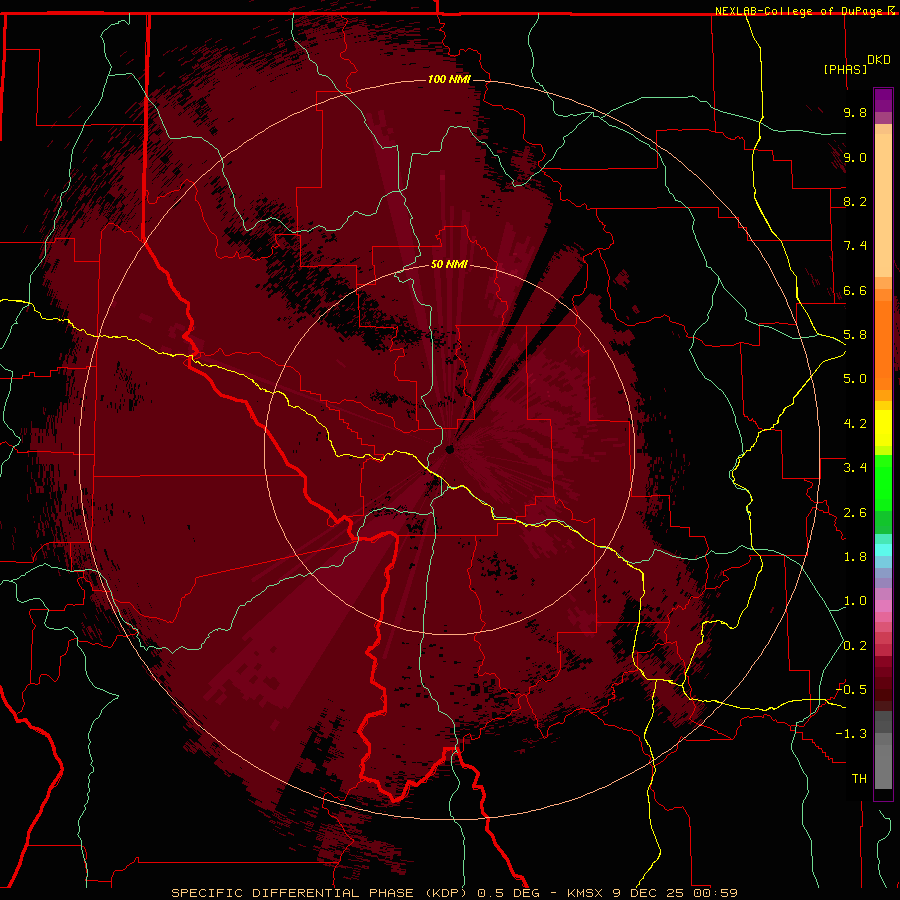Click the purple segment of the color bar
The height and width of the screenshot is (900, 900).
[883, 100]
